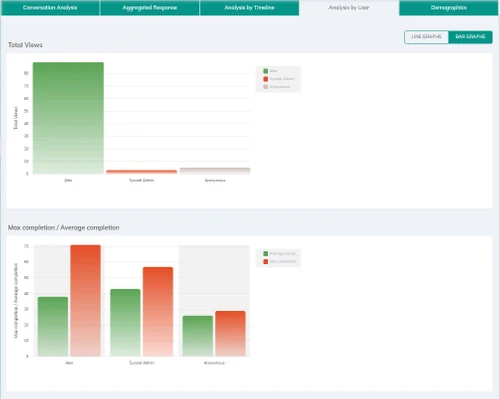
Task: Click the Max completion / Average completion heading
Action: pos(64,228)
